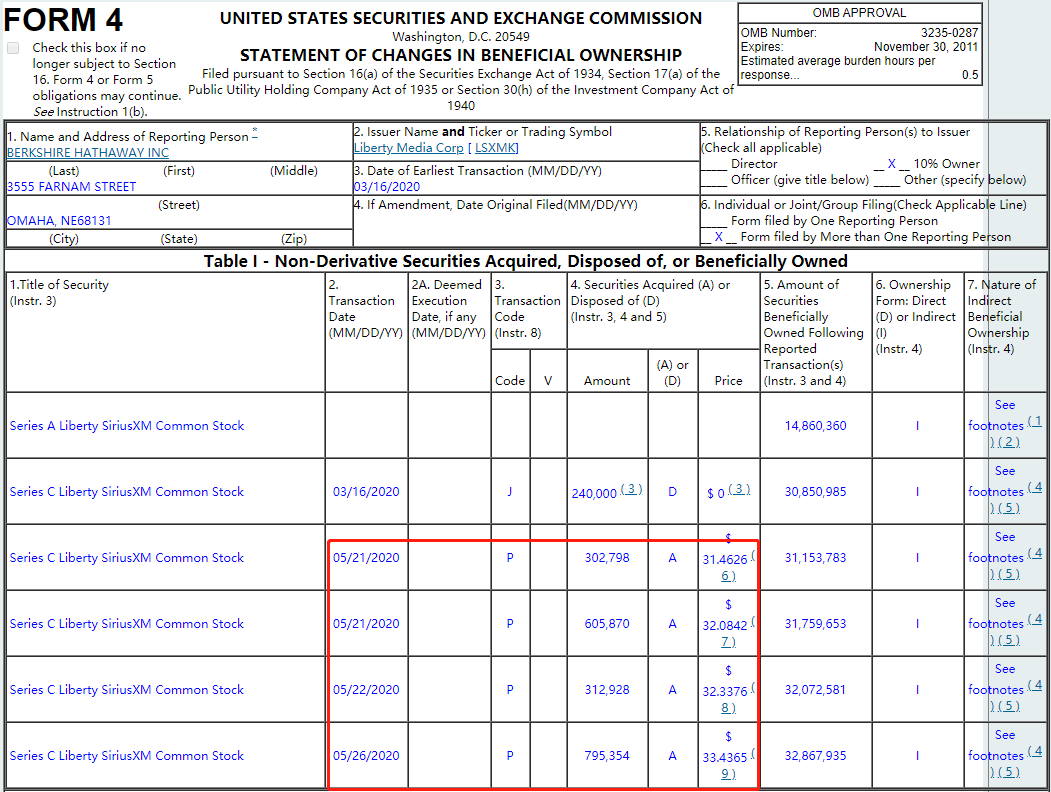Click the 302,798 acquired amount

click(607, 557)
